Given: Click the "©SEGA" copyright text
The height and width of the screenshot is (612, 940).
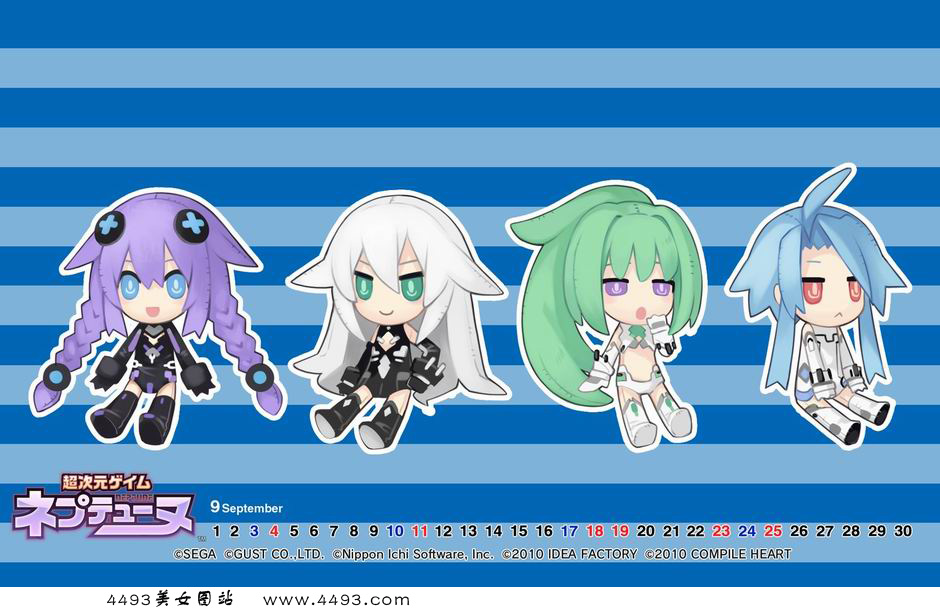Looking at the screenshot, I should [195, 554].
